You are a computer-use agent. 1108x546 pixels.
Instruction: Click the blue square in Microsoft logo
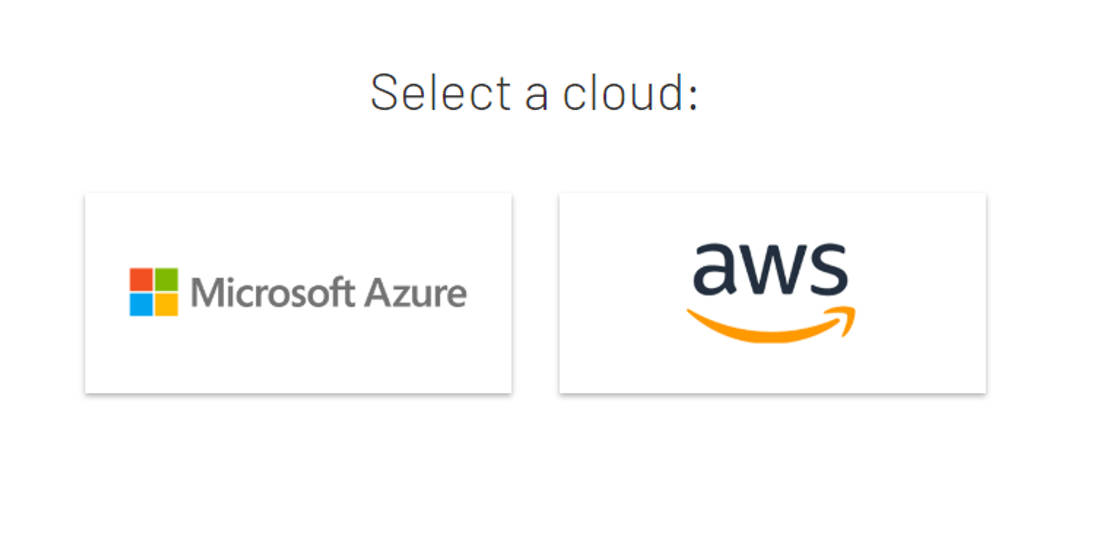click(x=141, y=304)
